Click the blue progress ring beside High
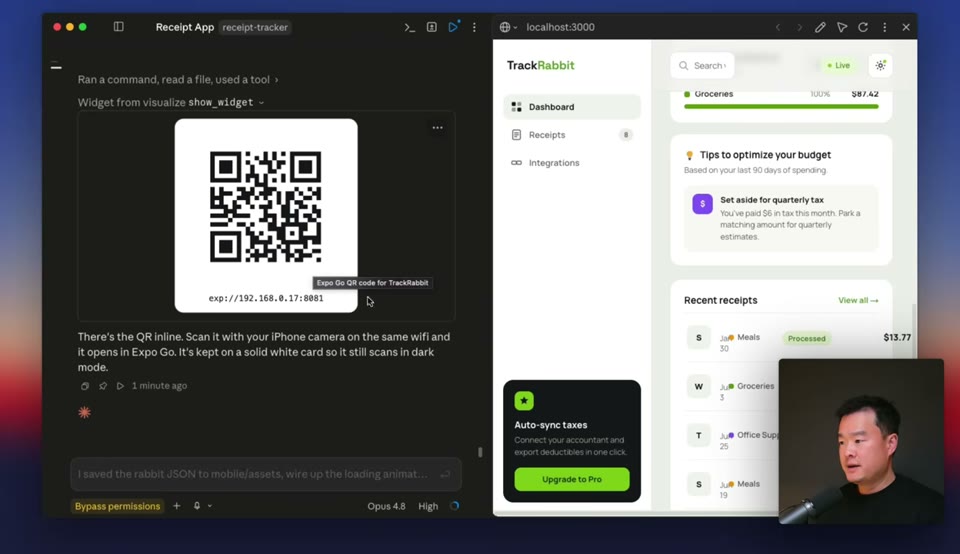Viewport: 960px width, 554px height. pos(454,506)
